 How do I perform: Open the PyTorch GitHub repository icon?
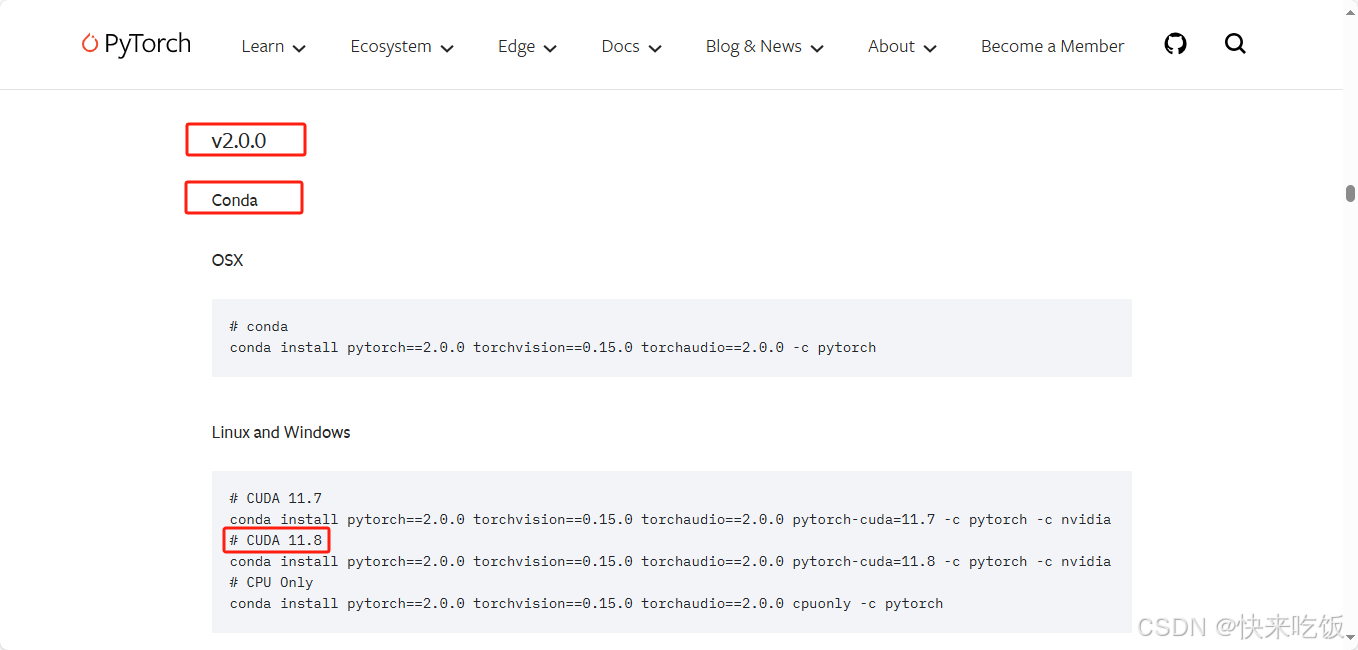coord(1175,44)
